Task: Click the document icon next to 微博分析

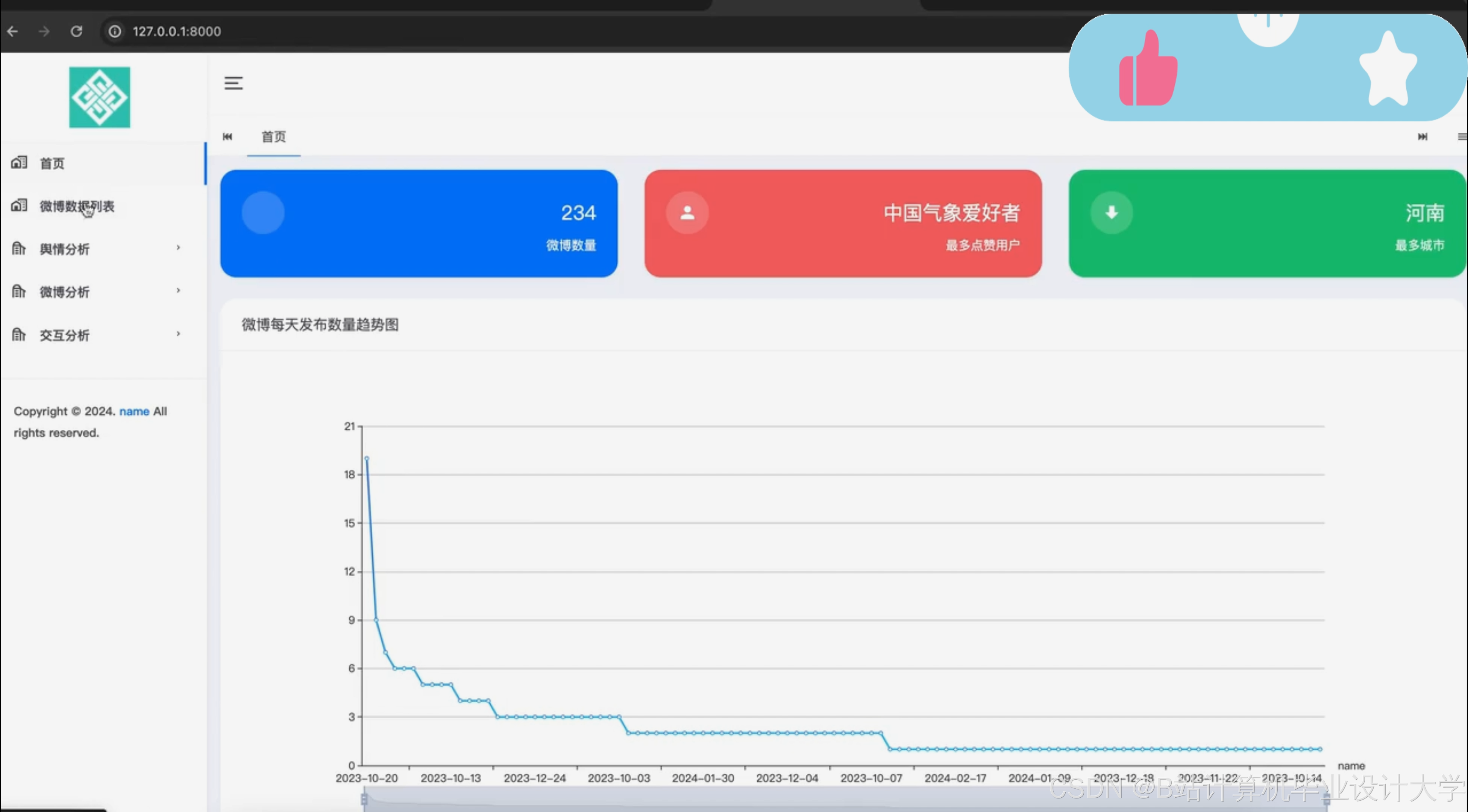Action: tap(19, 292)
